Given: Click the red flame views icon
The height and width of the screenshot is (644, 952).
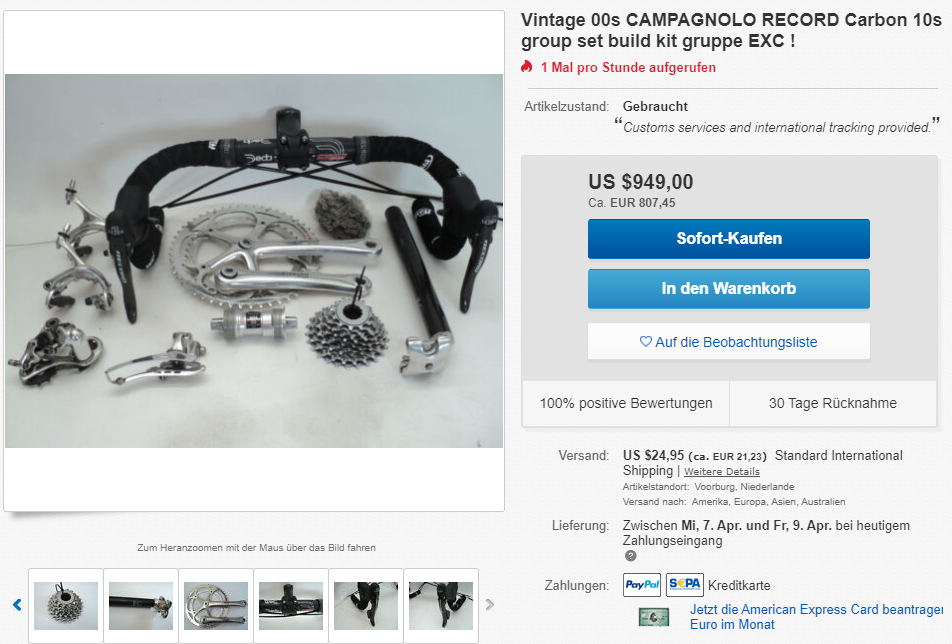Looking at the screenshot, I should click(x=526, y=67).
